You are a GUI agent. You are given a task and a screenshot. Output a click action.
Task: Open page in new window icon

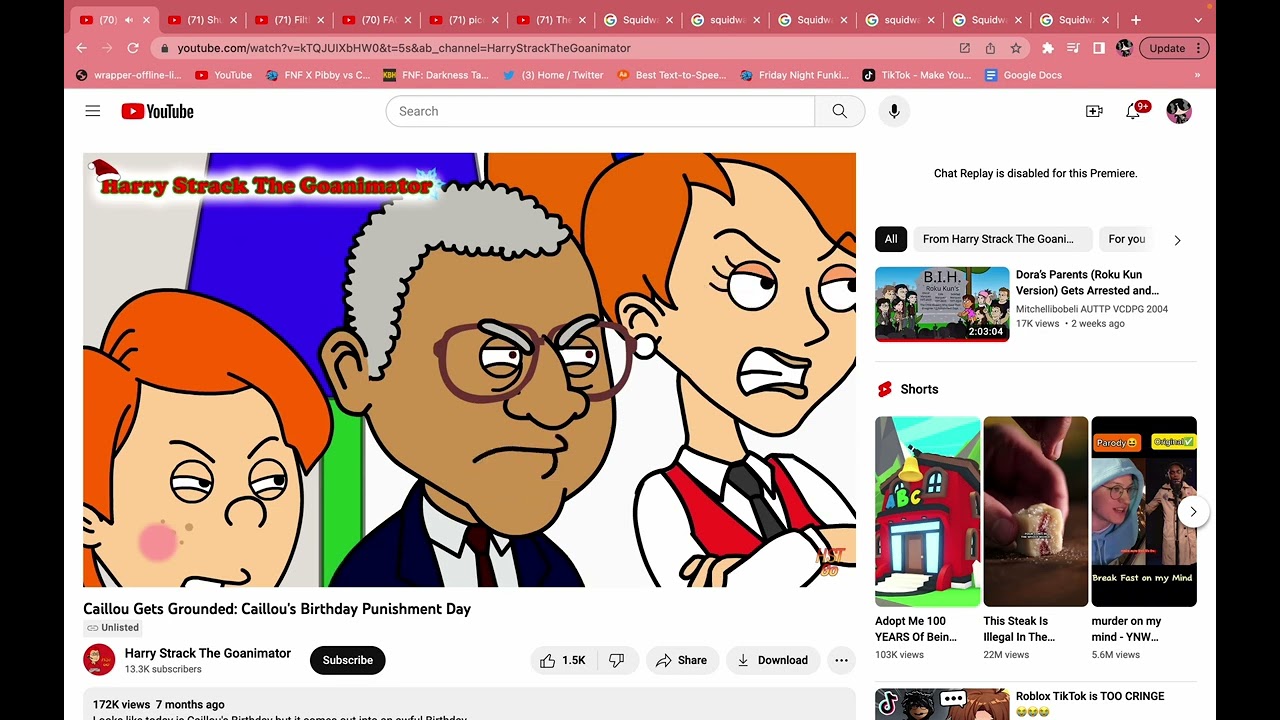pos(964,48)
